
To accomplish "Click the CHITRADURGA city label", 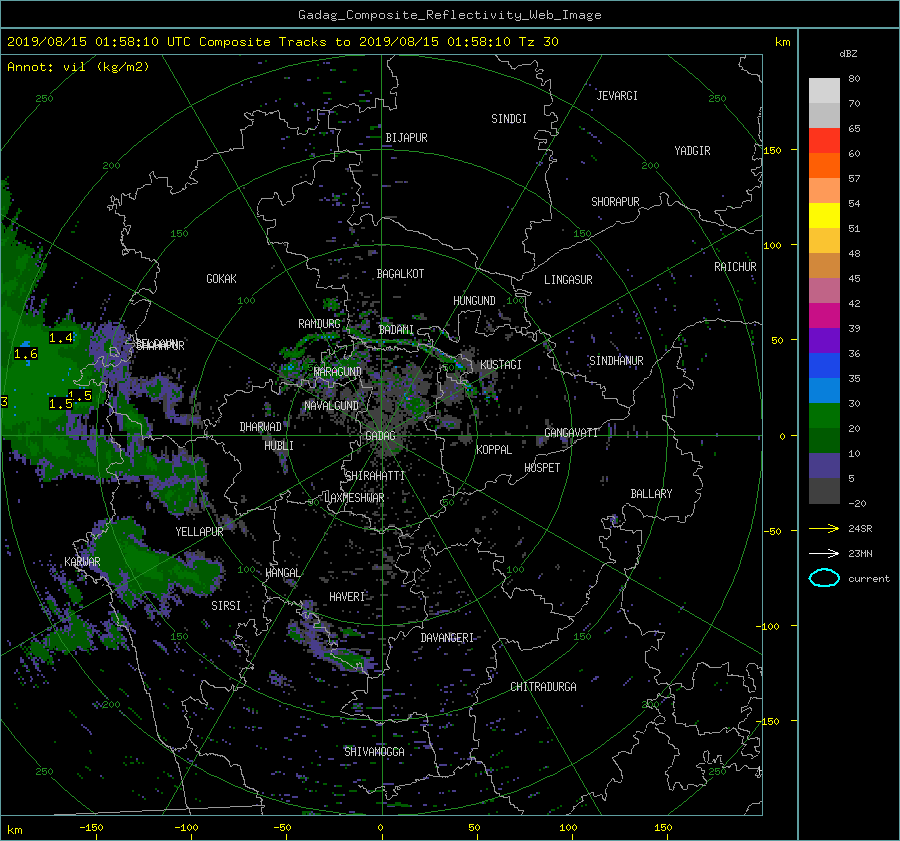I will (543, 687).
